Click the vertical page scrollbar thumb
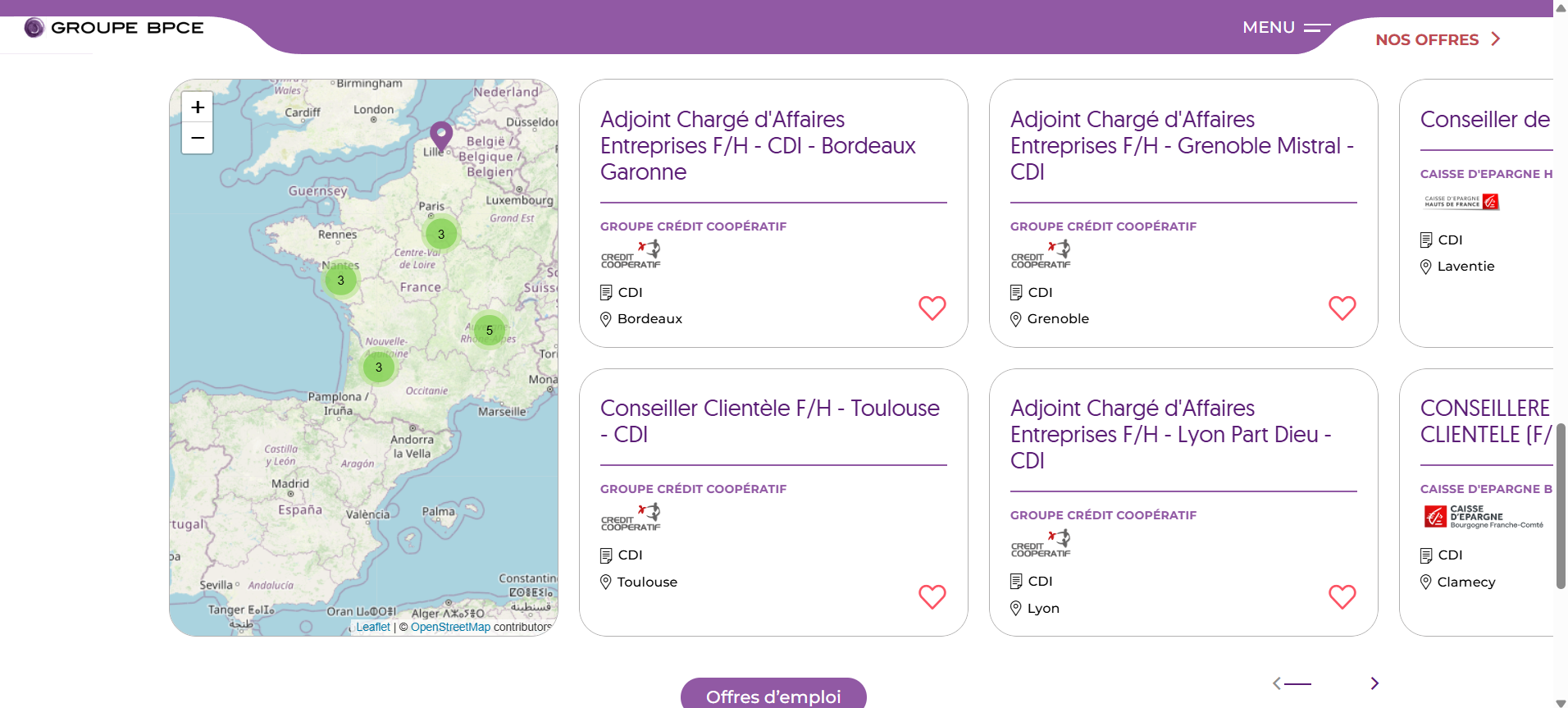The height and width of the screenshot is (708, 1568). coord(1561,506)
